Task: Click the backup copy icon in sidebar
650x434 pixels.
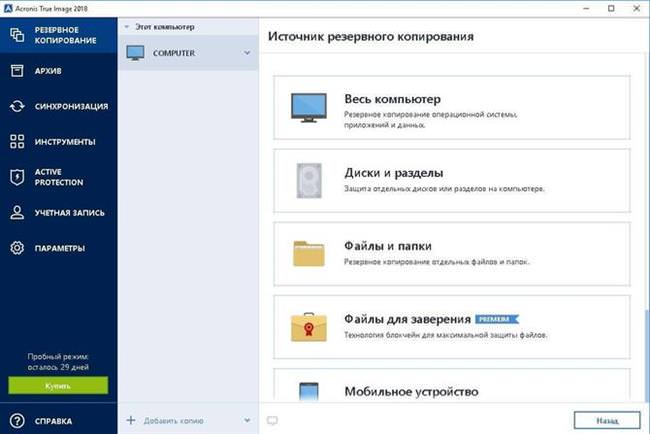Action: [17, 35]
